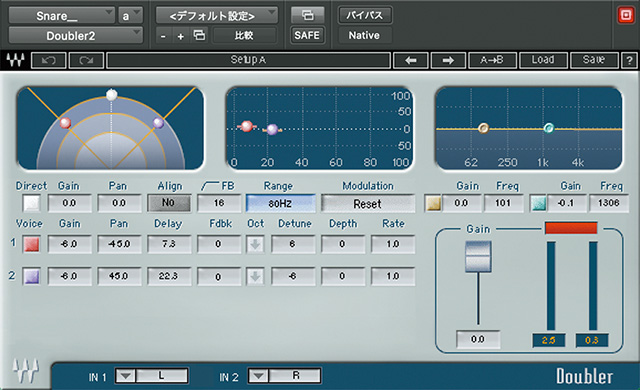Image resolution: width=640 pixels, height=390 pixels.
Task: Open the insert slot 'a' dropdown
Action: click(x=131, y=16)
